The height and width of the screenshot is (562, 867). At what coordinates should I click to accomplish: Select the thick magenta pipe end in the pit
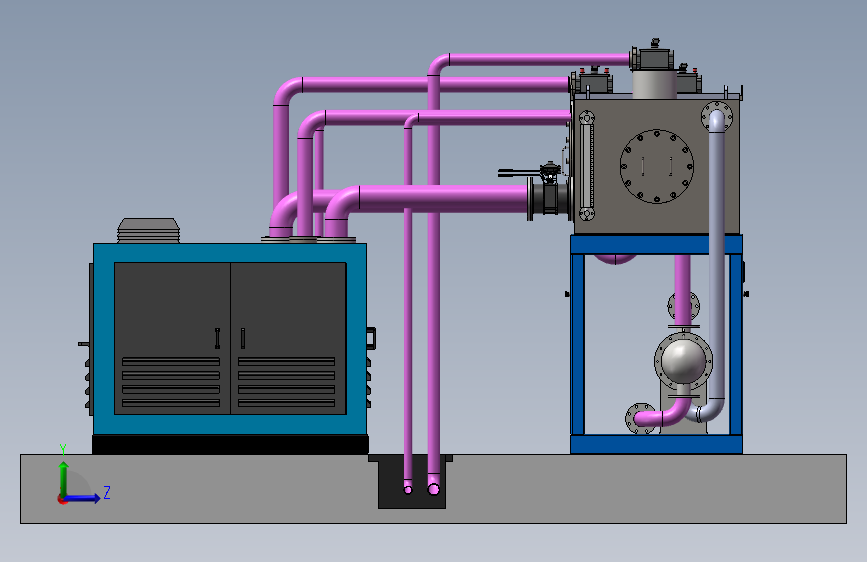[434, 488]
